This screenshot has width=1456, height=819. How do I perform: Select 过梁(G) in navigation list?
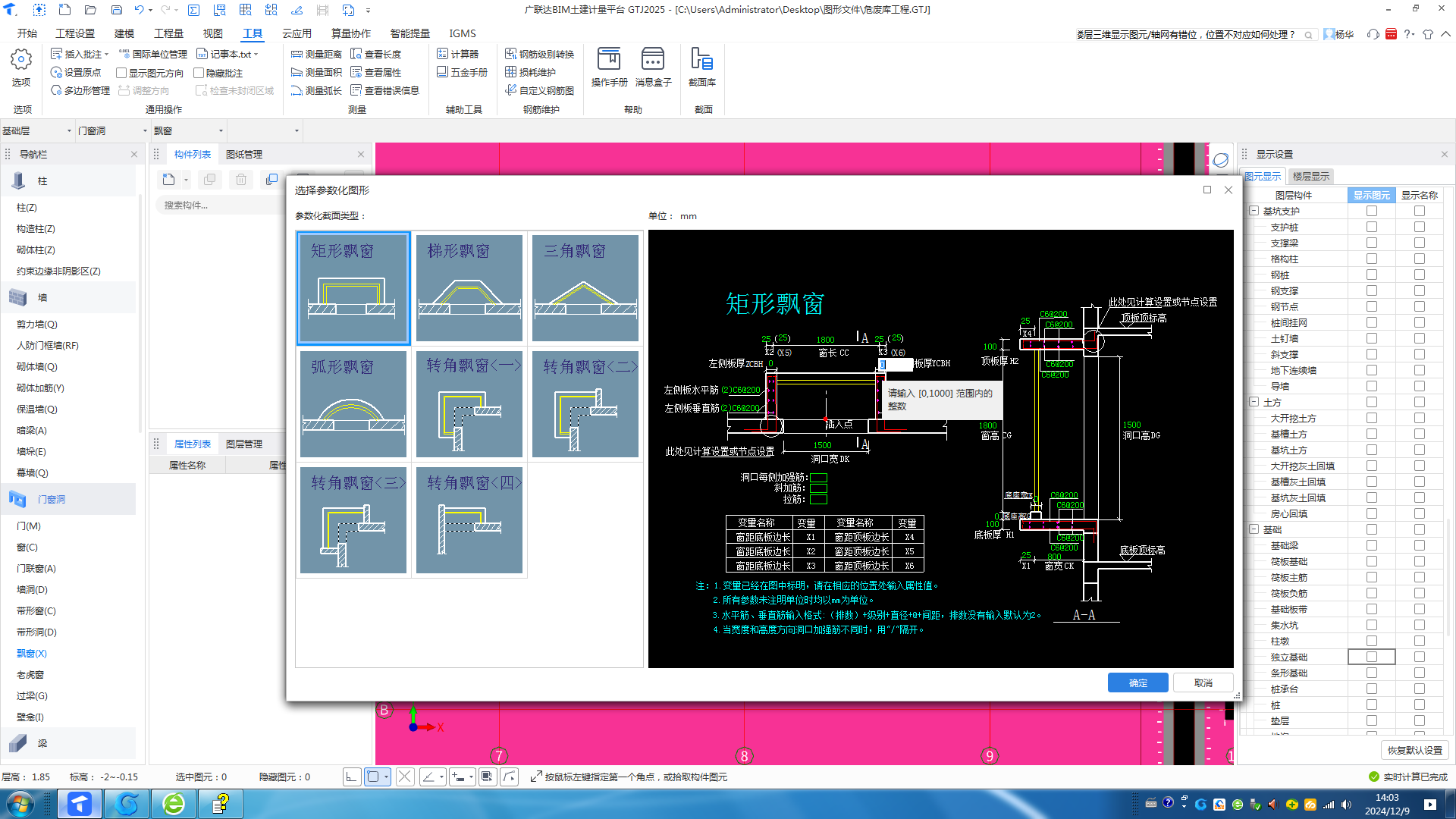(32, 695)
